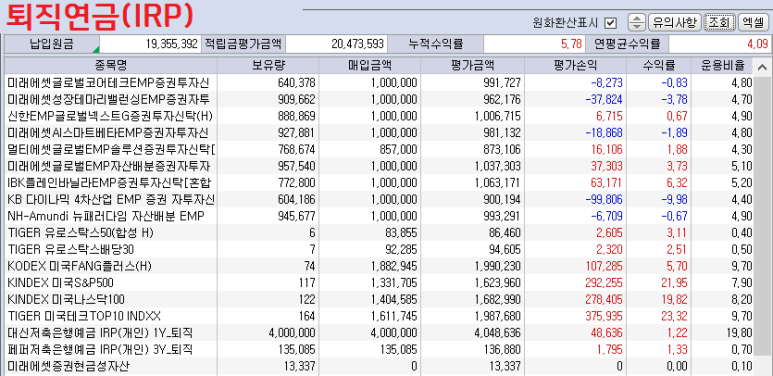Select the 미래에셋글로벌코어테크EMP증권투자신 row

point(379,82)
